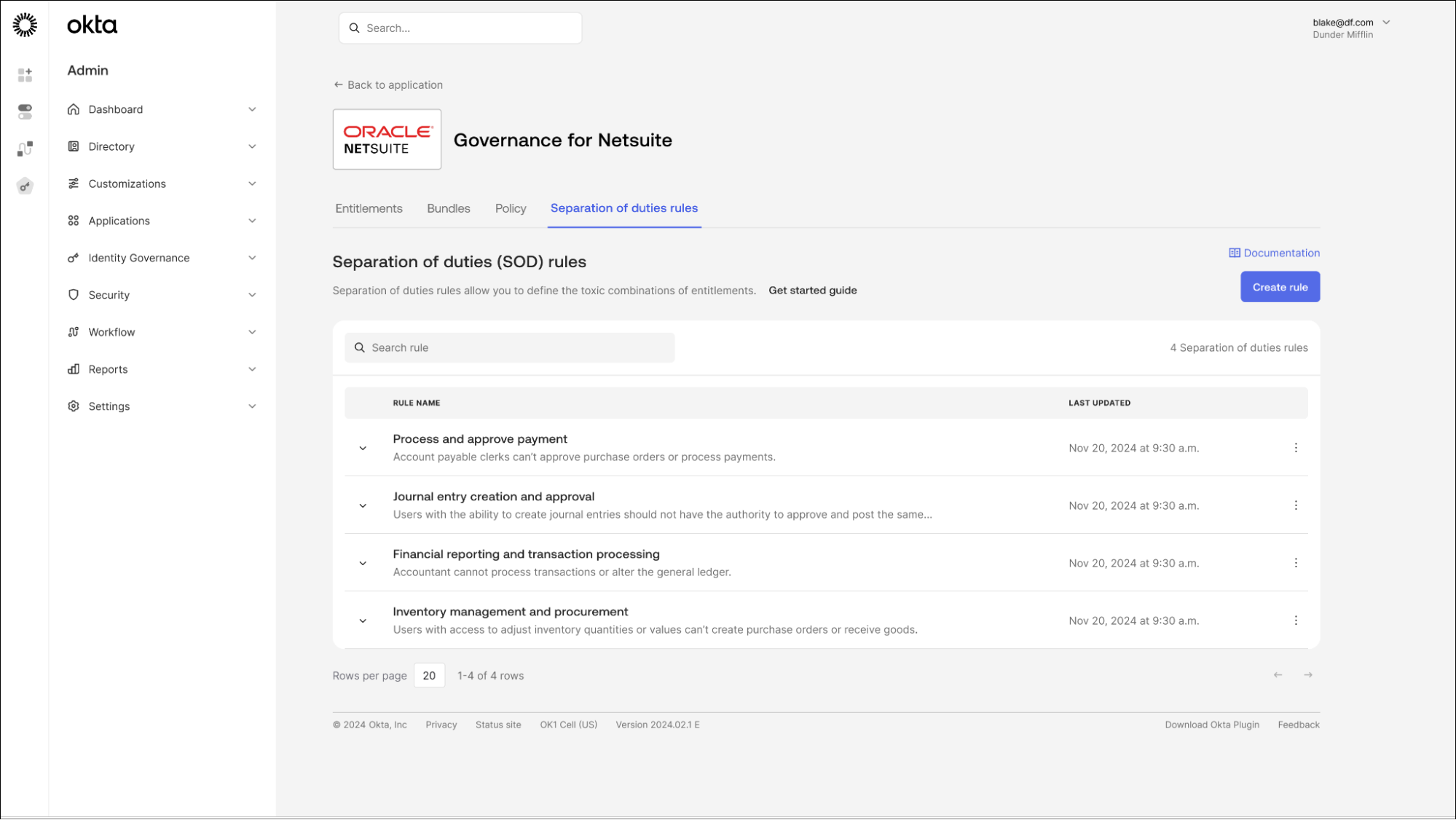Click the toggle-shaped icon in left rail
This screenshot has width=1456, height=820.
[25, 111]
